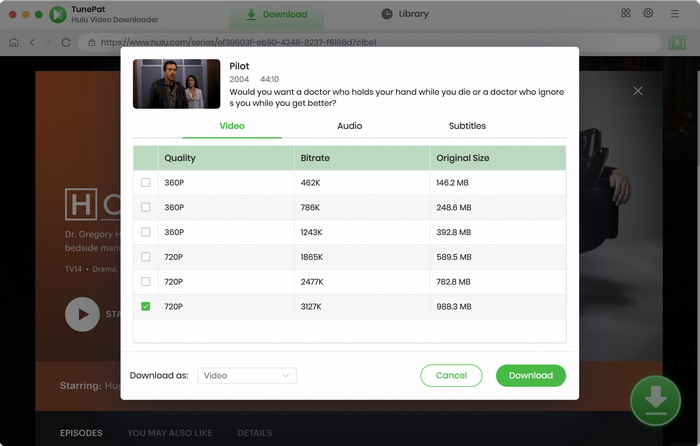Open the hamburger menu icon

675,14
